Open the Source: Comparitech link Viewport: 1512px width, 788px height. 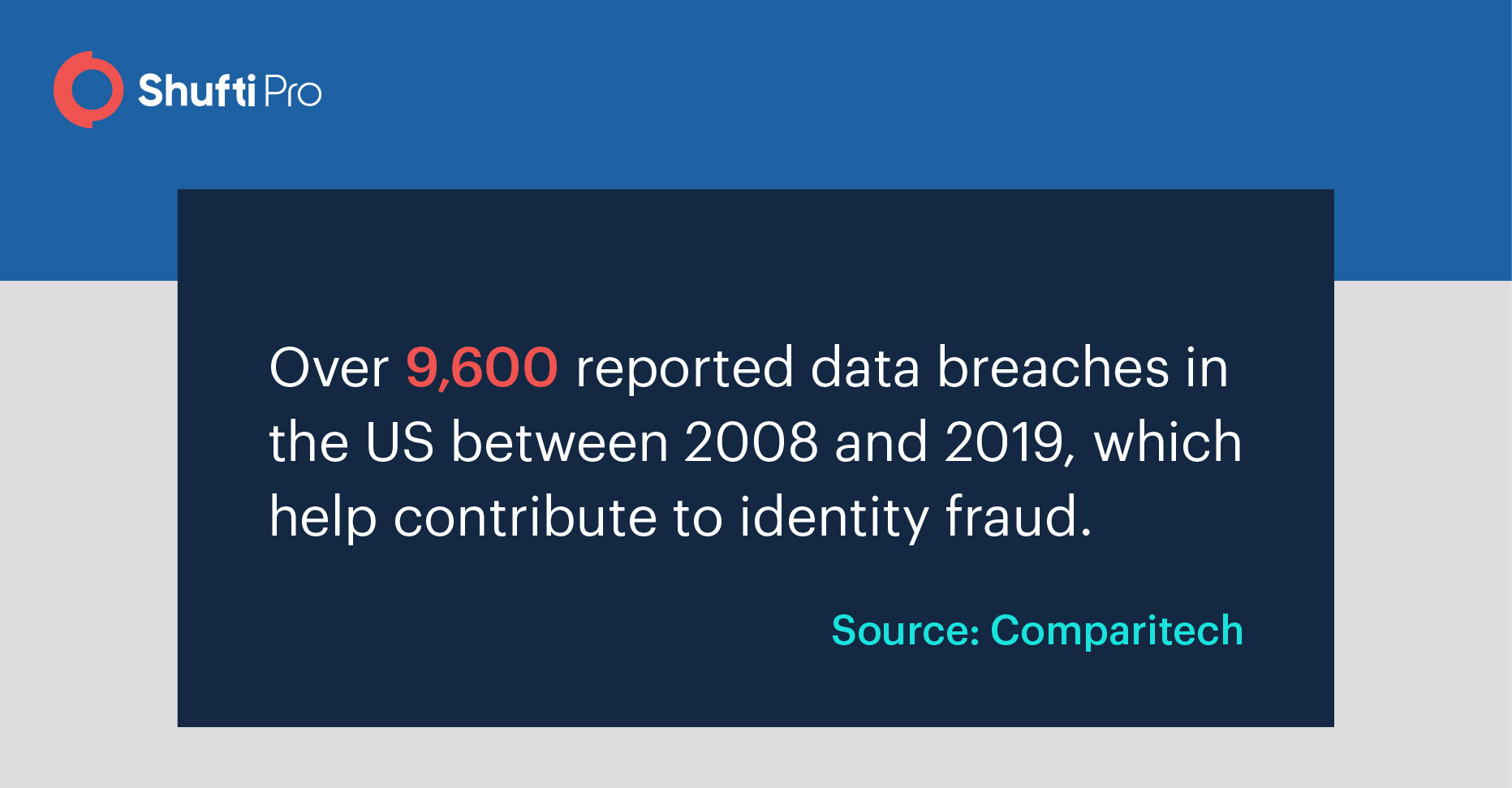[1037, 631]
